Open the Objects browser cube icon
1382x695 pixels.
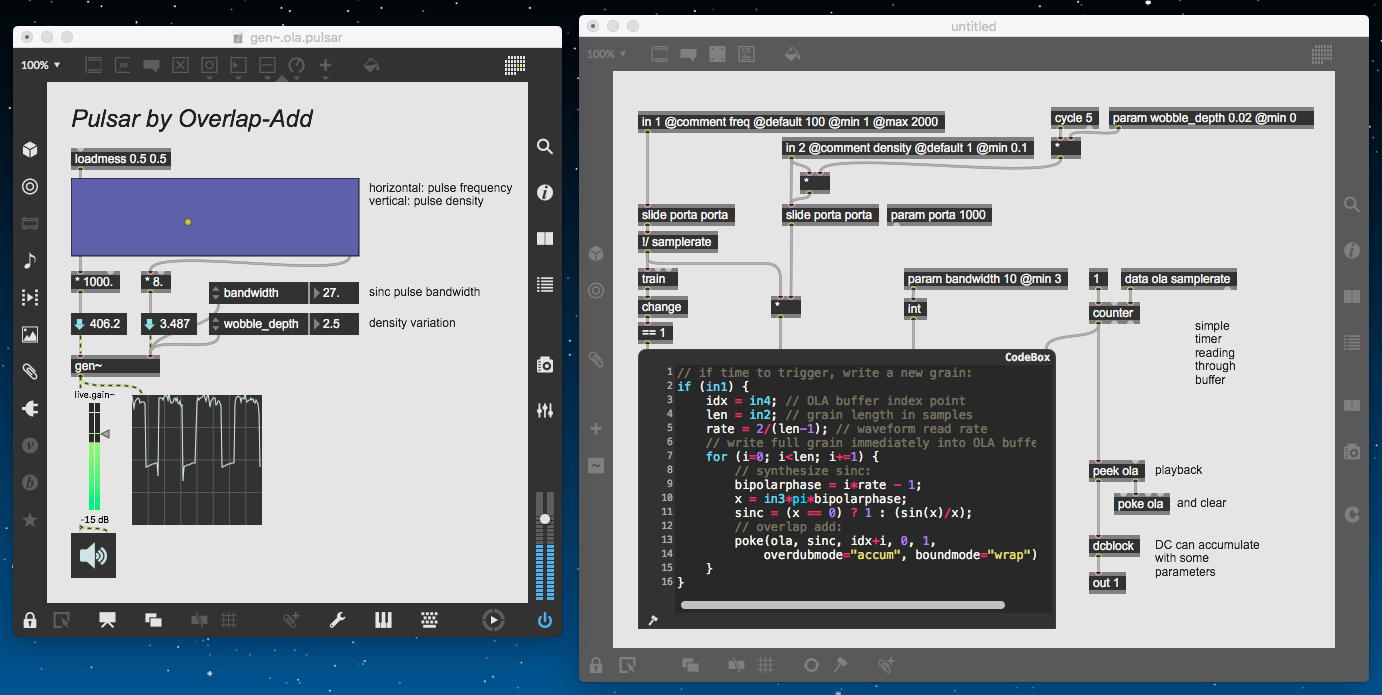[30, 150]
